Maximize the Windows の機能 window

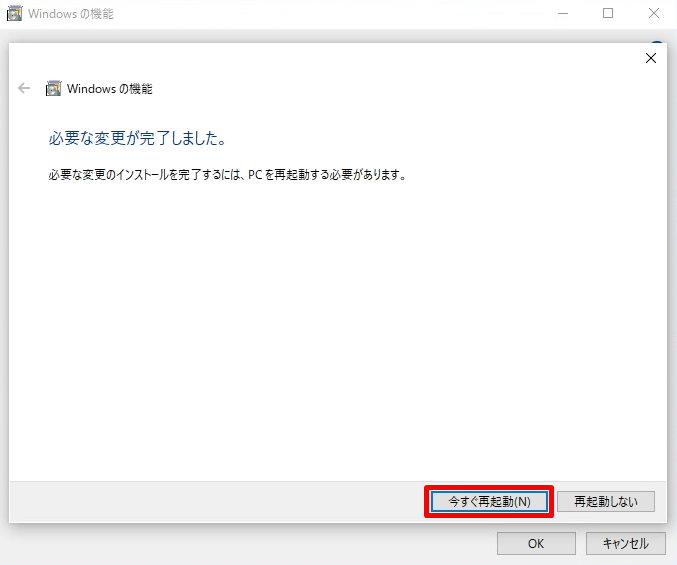coord(608,14)
